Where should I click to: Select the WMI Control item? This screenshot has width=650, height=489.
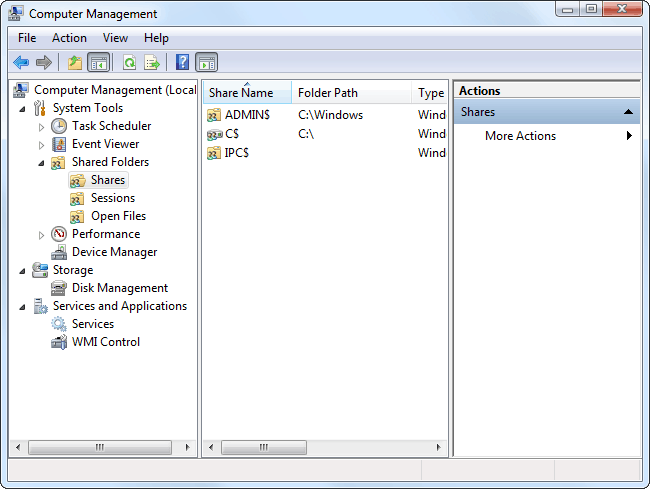click(105, 342)
